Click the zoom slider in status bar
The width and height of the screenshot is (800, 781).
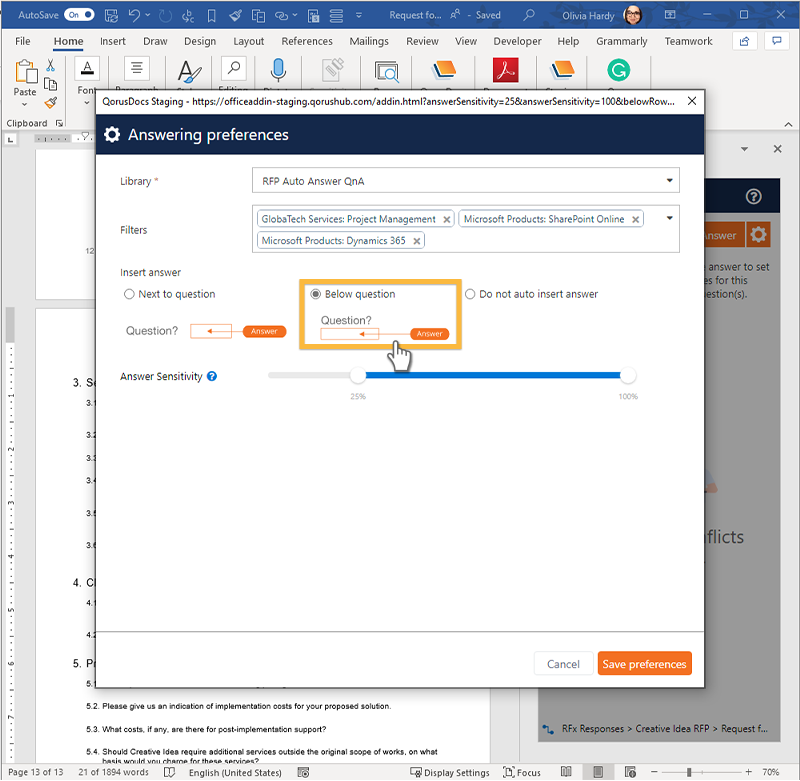pyautogui.click(x=702, y=772)
